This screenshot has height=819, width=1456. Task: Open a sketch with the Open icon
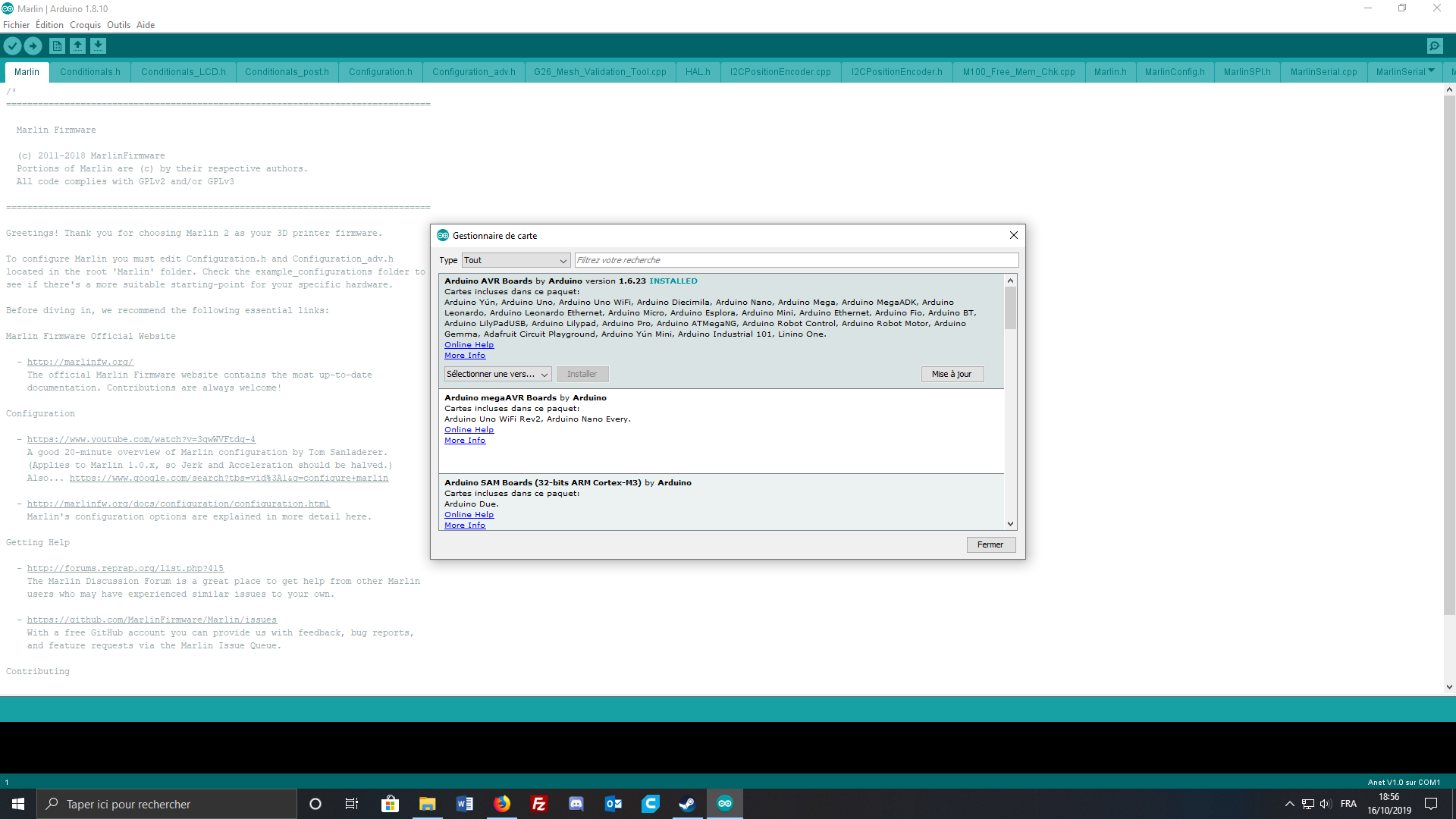coord(77,46)
